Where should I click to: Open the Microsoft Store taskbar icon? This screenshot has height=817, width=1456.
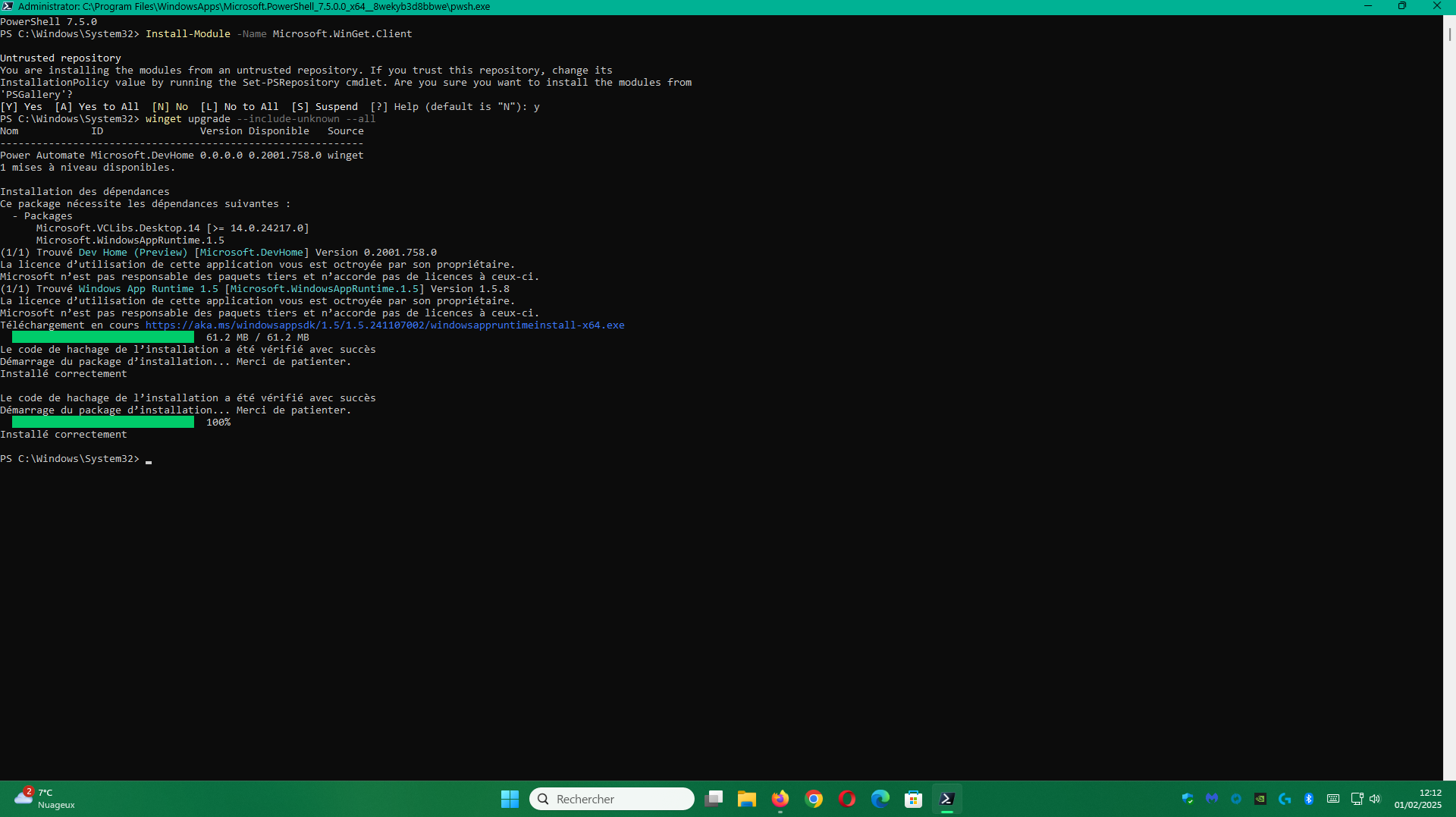tap(914, 799)
